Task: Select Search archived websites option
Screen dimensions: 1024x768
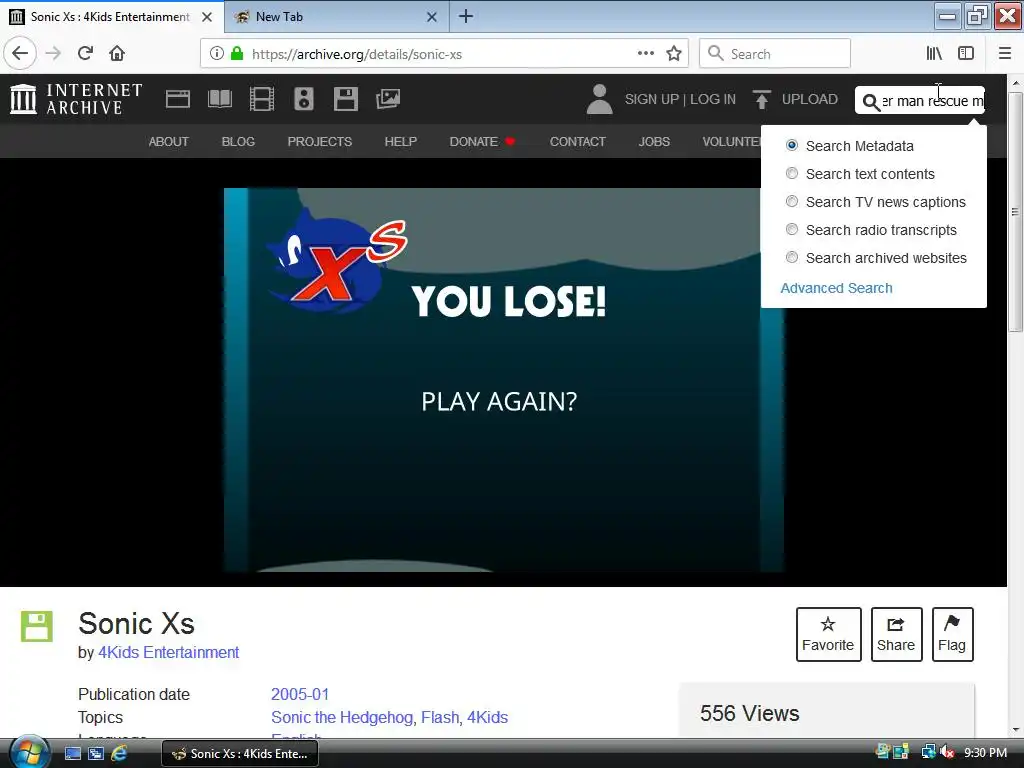Action: point(792,257)
